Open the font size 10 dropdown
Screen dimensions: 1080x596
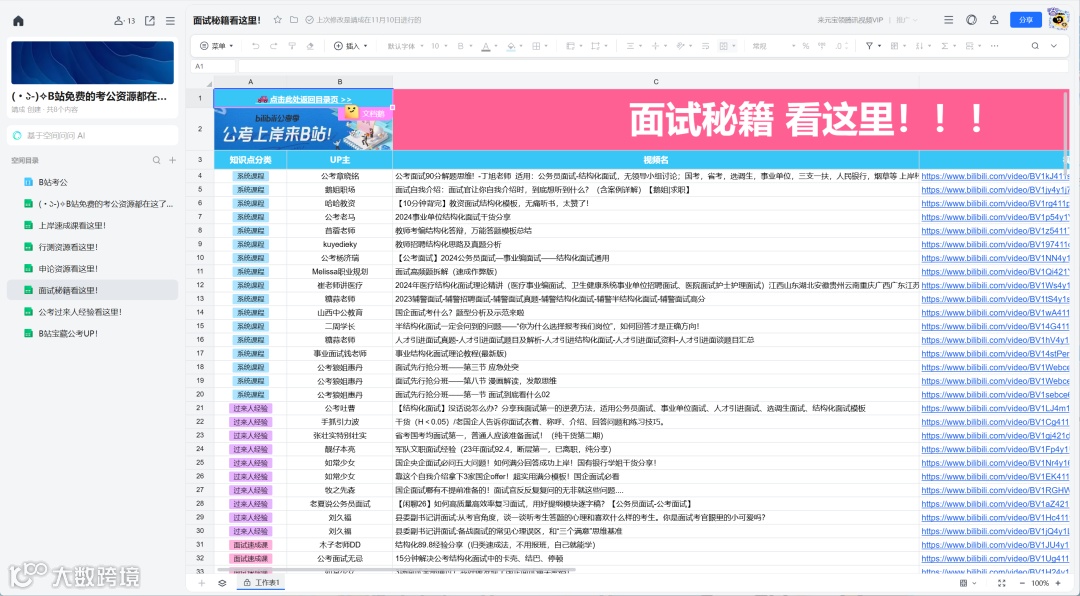click(439, 46)
